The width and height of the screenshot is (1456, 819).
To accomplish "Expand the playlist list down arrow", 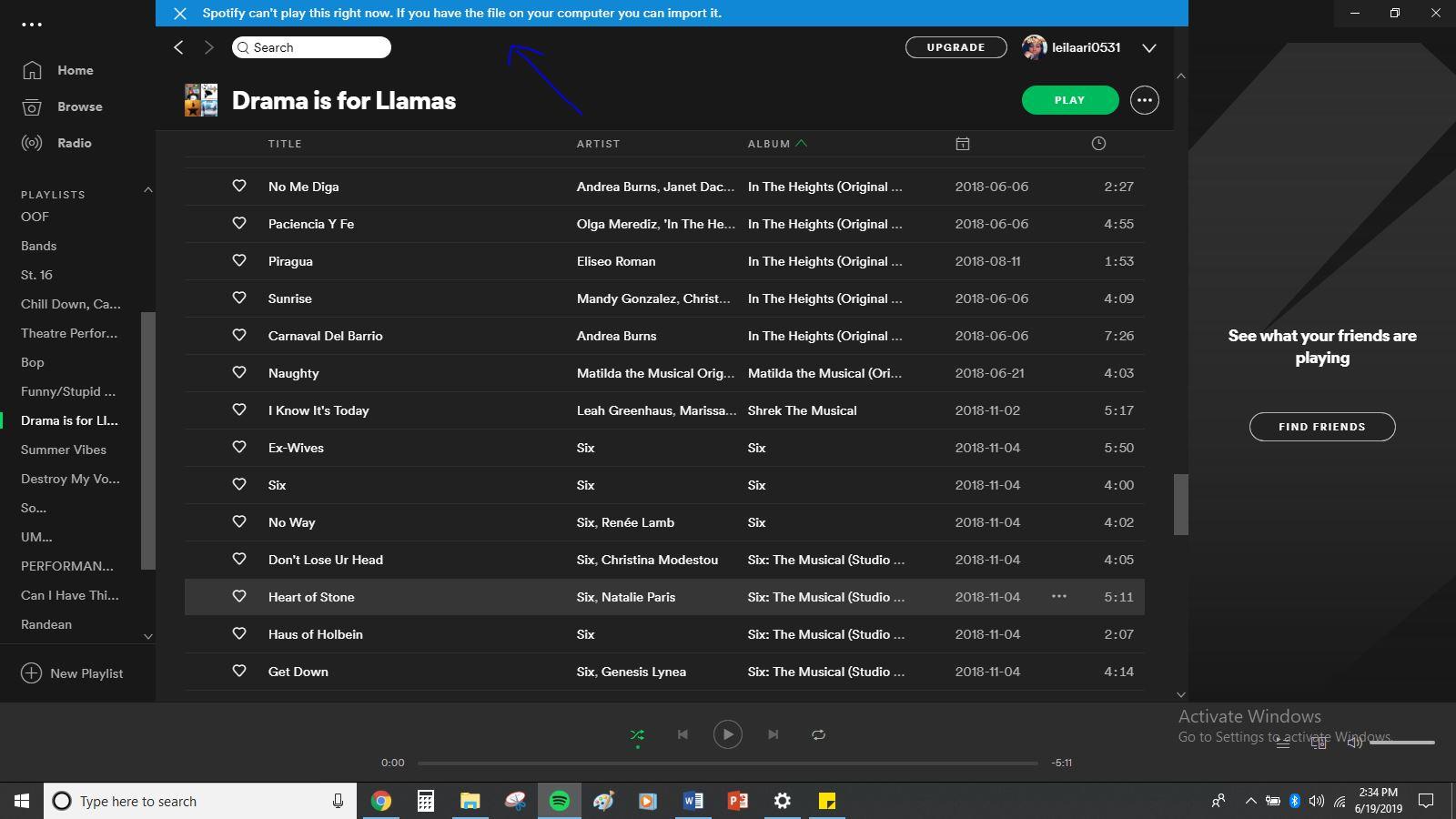I will tap(148, 636).
